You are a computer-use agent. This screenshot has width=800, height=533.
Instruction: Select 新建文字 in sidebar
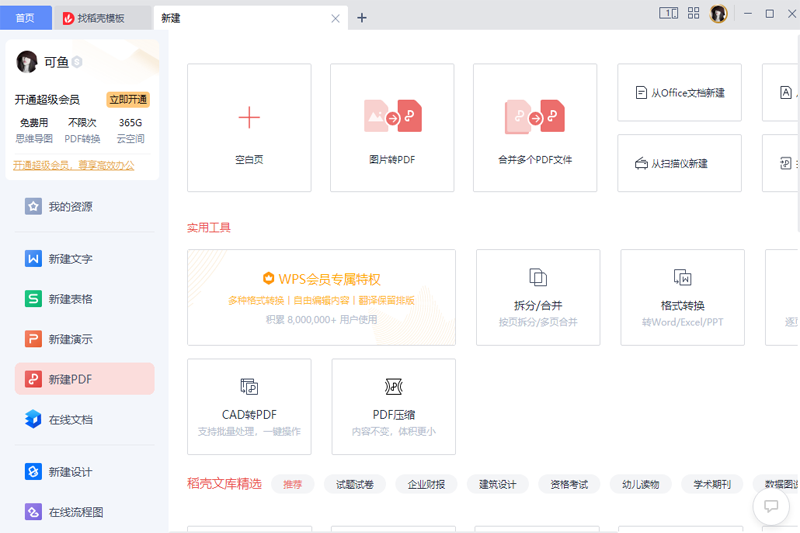click(x=70, y=259)
